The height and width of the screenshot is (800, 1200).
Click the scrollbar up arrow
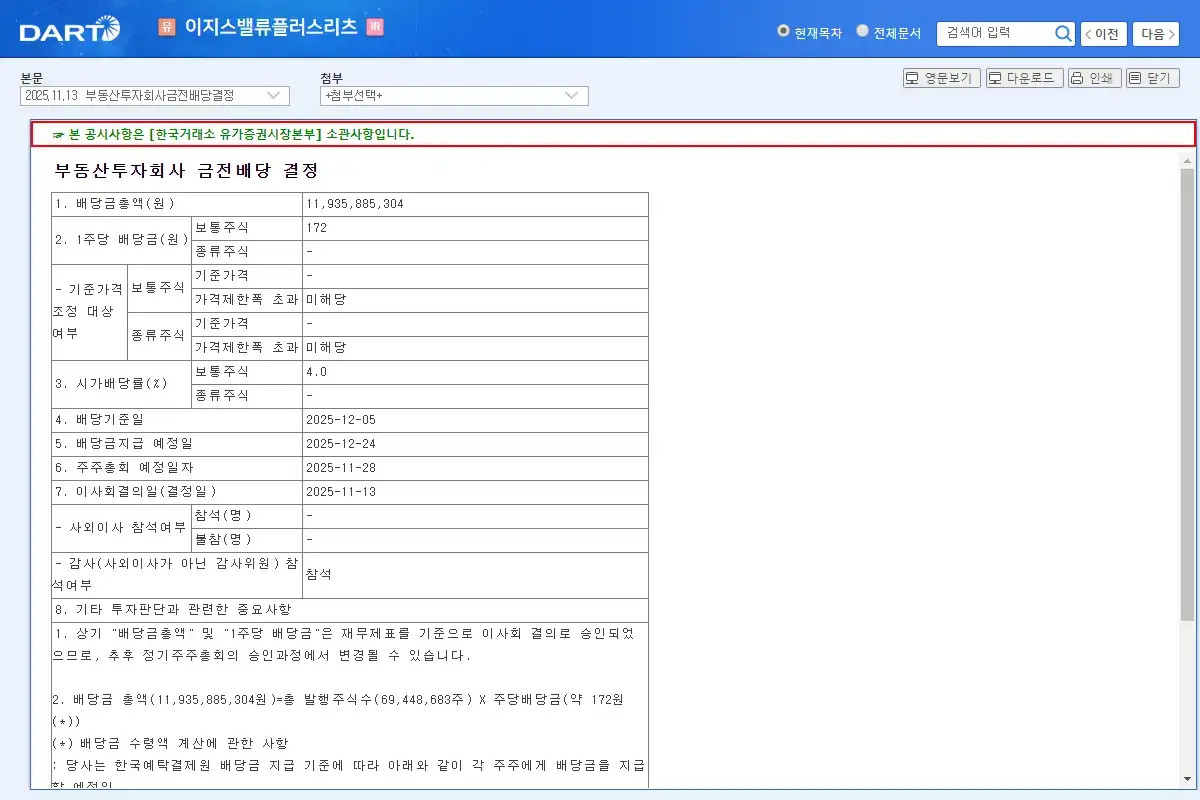[1187, 160]
